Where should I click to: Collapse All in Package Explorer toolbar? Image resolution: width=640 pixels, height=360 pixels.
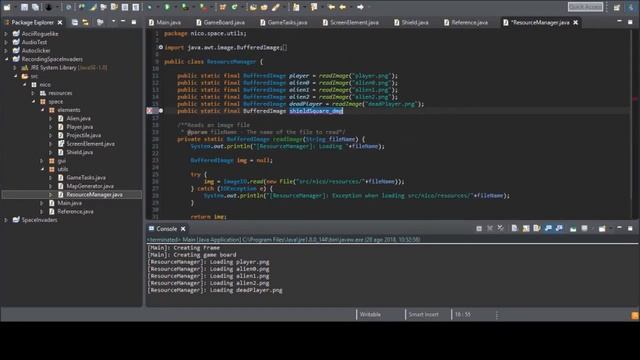point(75,22)
